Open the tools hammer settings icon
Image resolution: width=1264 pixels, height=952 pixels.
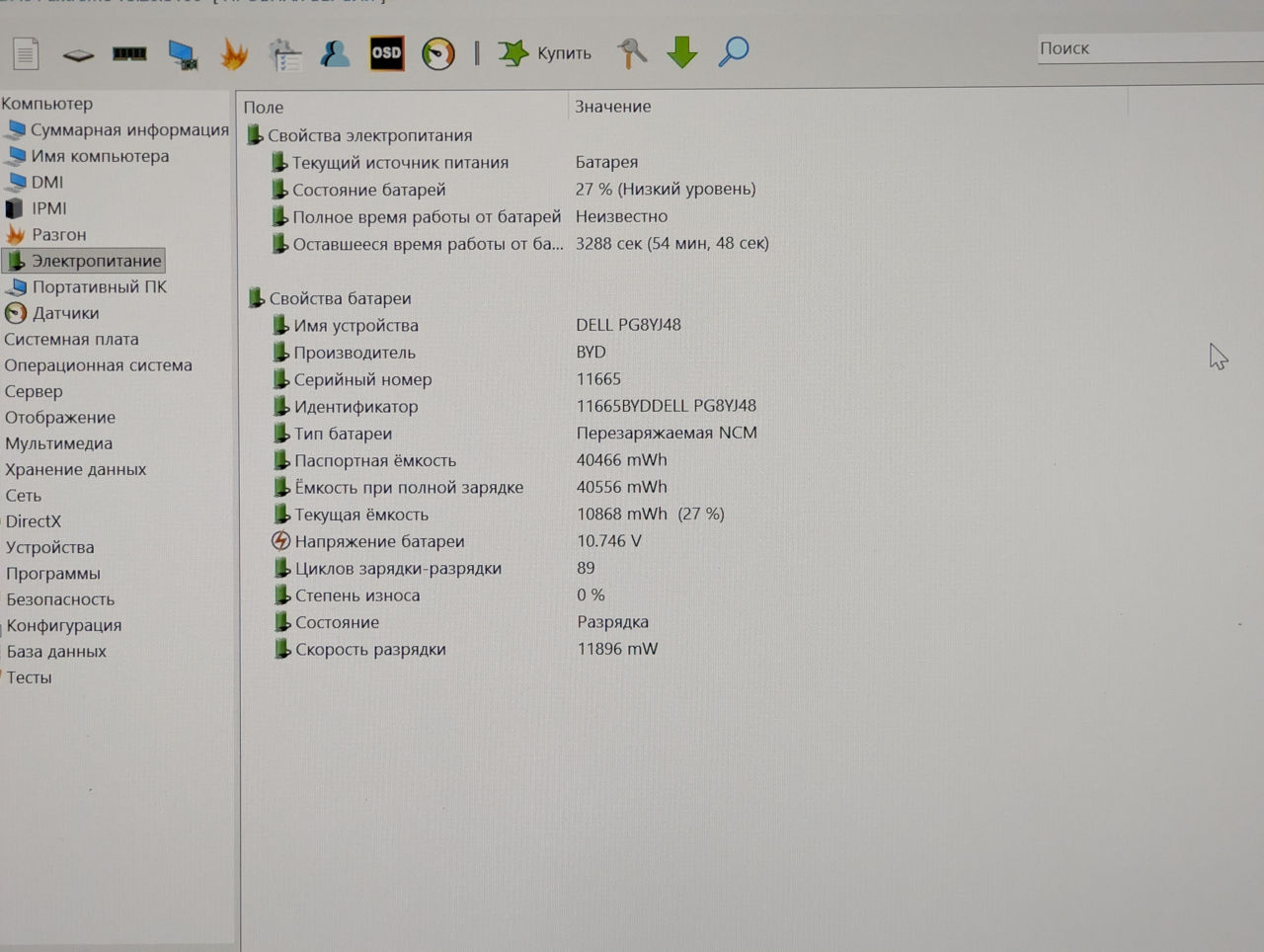tap(631, 52)
